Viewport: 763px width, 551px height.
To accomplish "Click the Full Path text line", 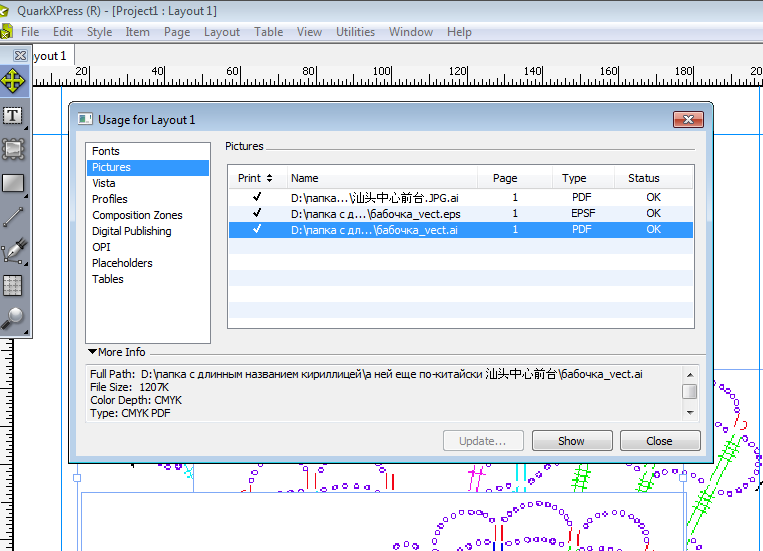I will point(366,374).
